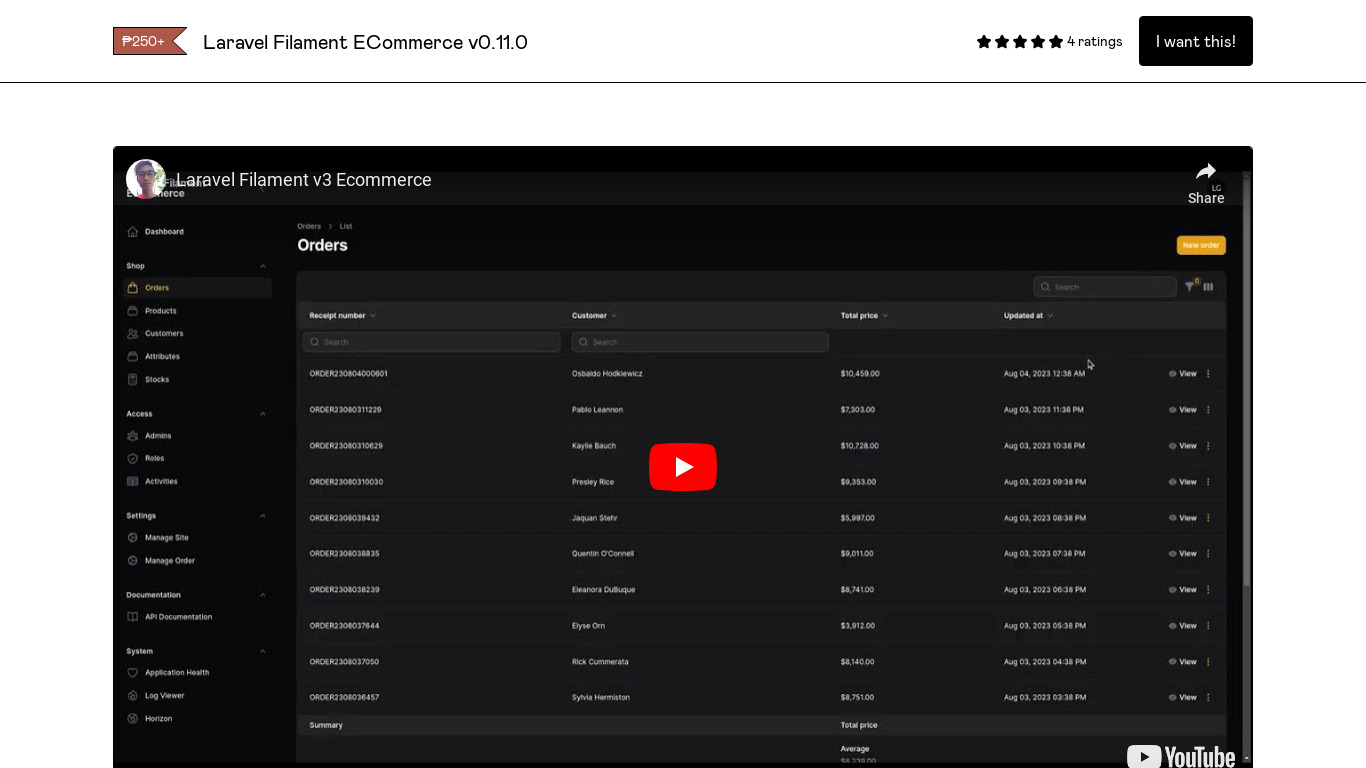Click the Application Health heart icon
The image size is (1366, 768).
click(x=133, y=673)
